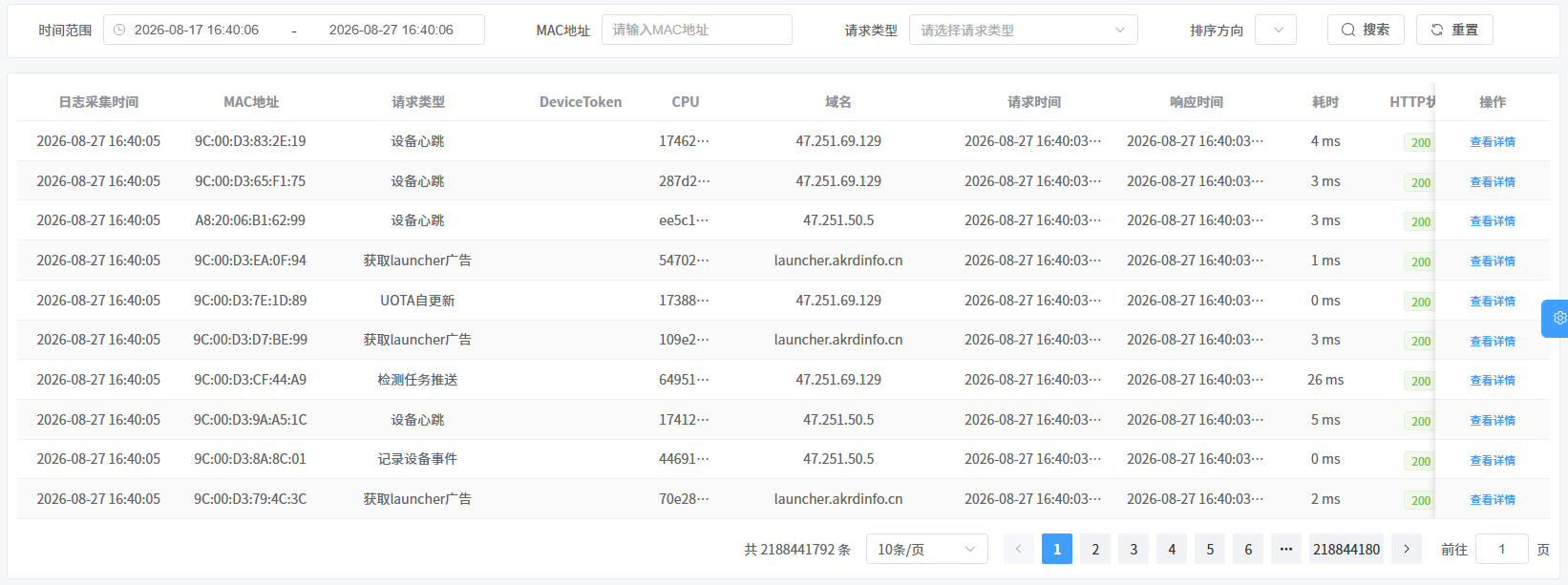Click the 日志采集时间 column header
The image size is (1568, 585).
click(x=98, y=101)
